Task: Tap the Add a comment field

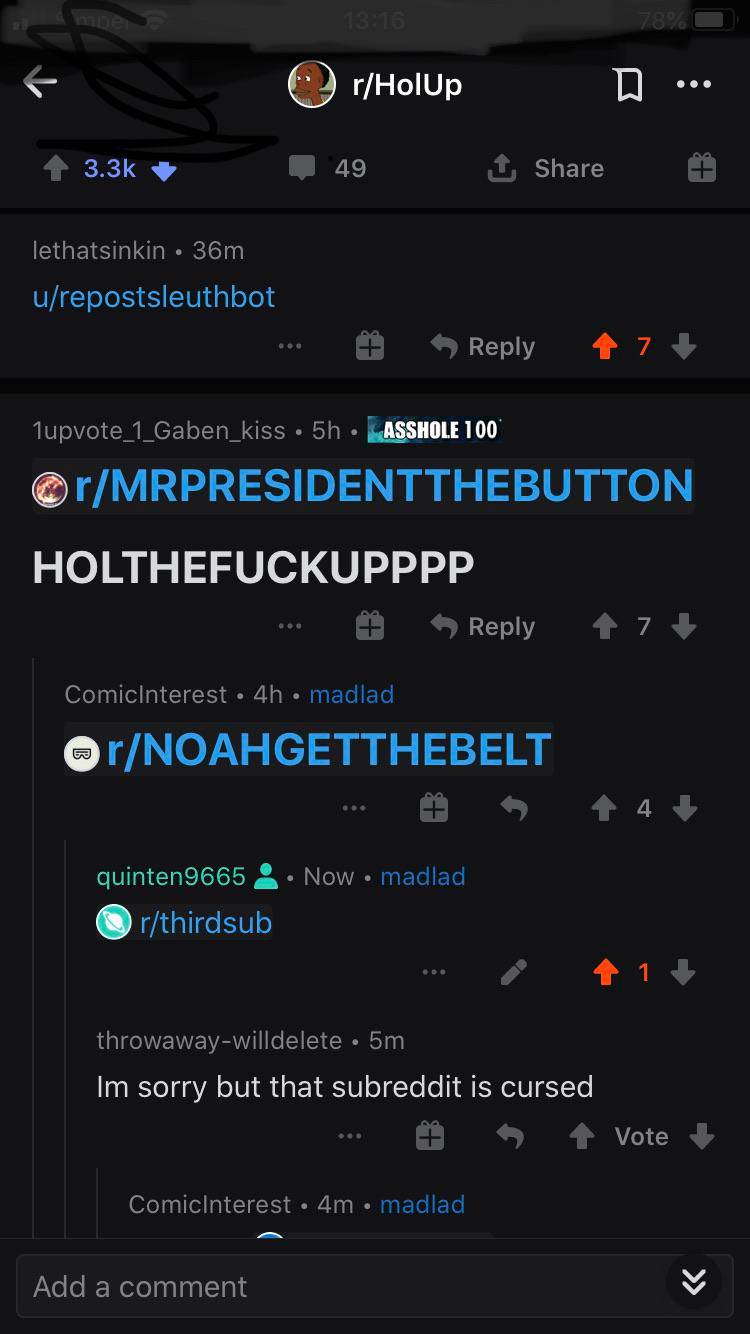Action: pos(340,1287)
